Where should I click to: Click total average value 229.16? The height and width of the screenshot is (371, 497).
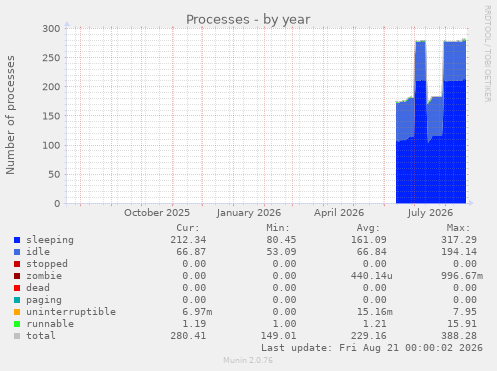pos(369,336)
